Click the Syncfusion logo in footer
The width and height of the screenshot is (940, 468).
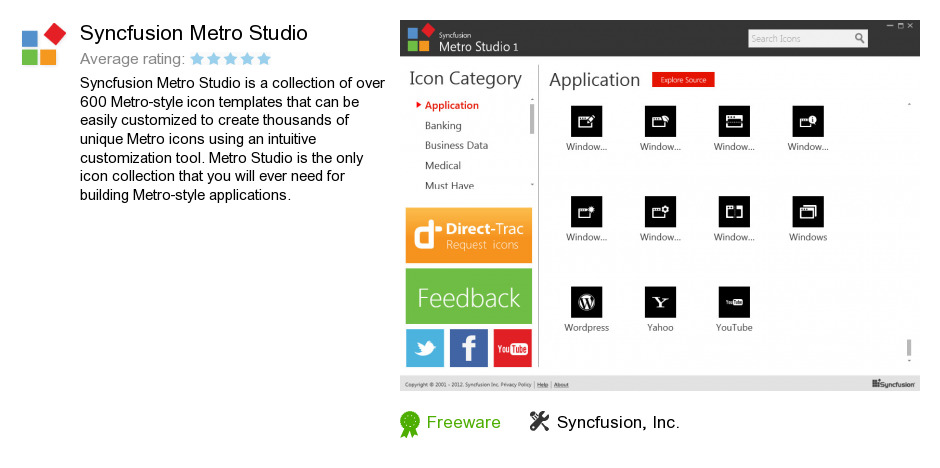(893, 384)
